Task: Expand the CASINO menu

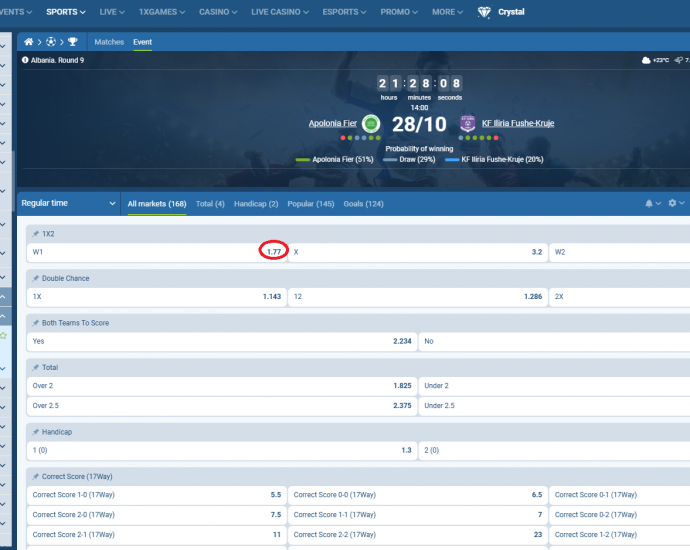Action: (x=218, y=12)
